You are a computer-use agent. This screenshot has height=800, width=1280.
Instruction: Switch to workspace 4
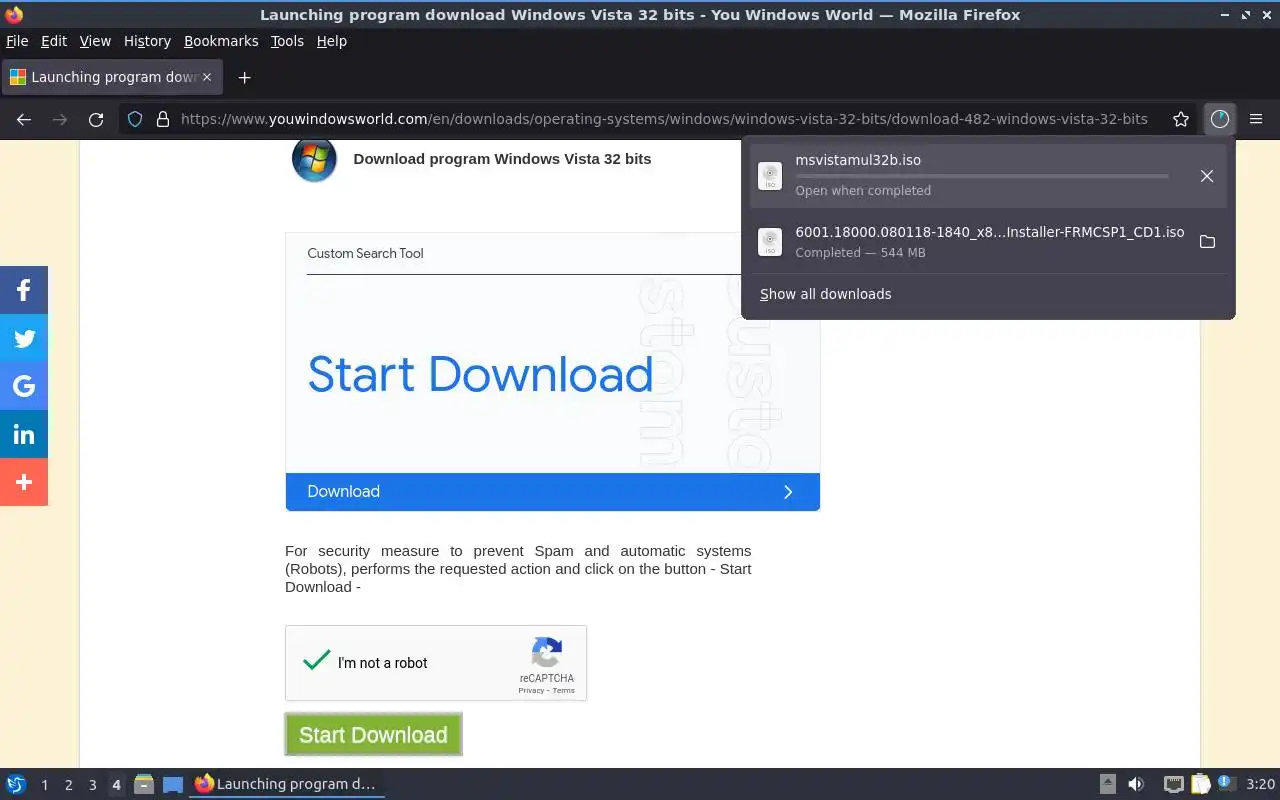[116, 785]
